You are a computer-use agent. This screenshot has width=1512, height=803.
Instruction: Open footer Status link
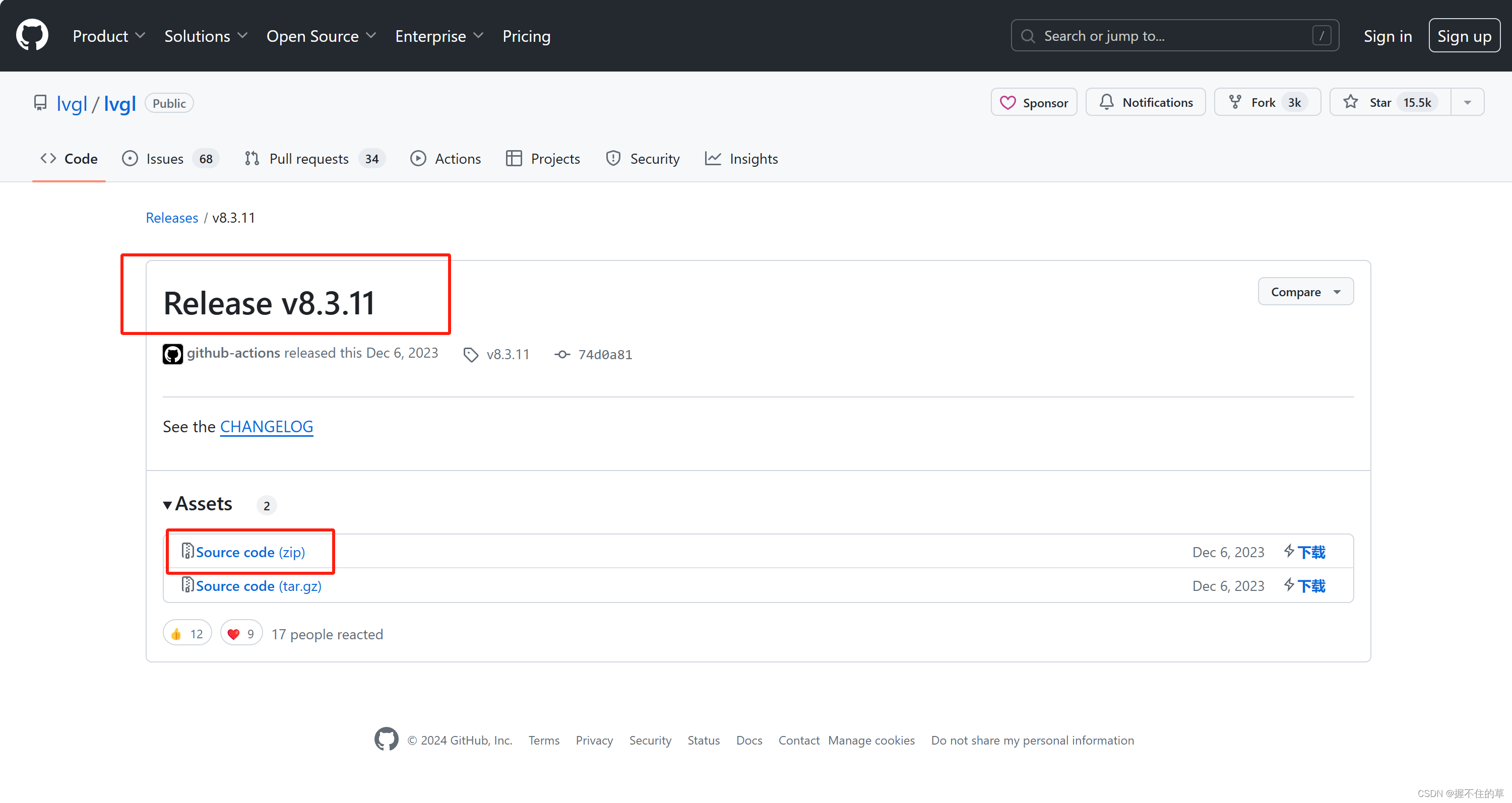pyautogui.click(x=703, y=740)
